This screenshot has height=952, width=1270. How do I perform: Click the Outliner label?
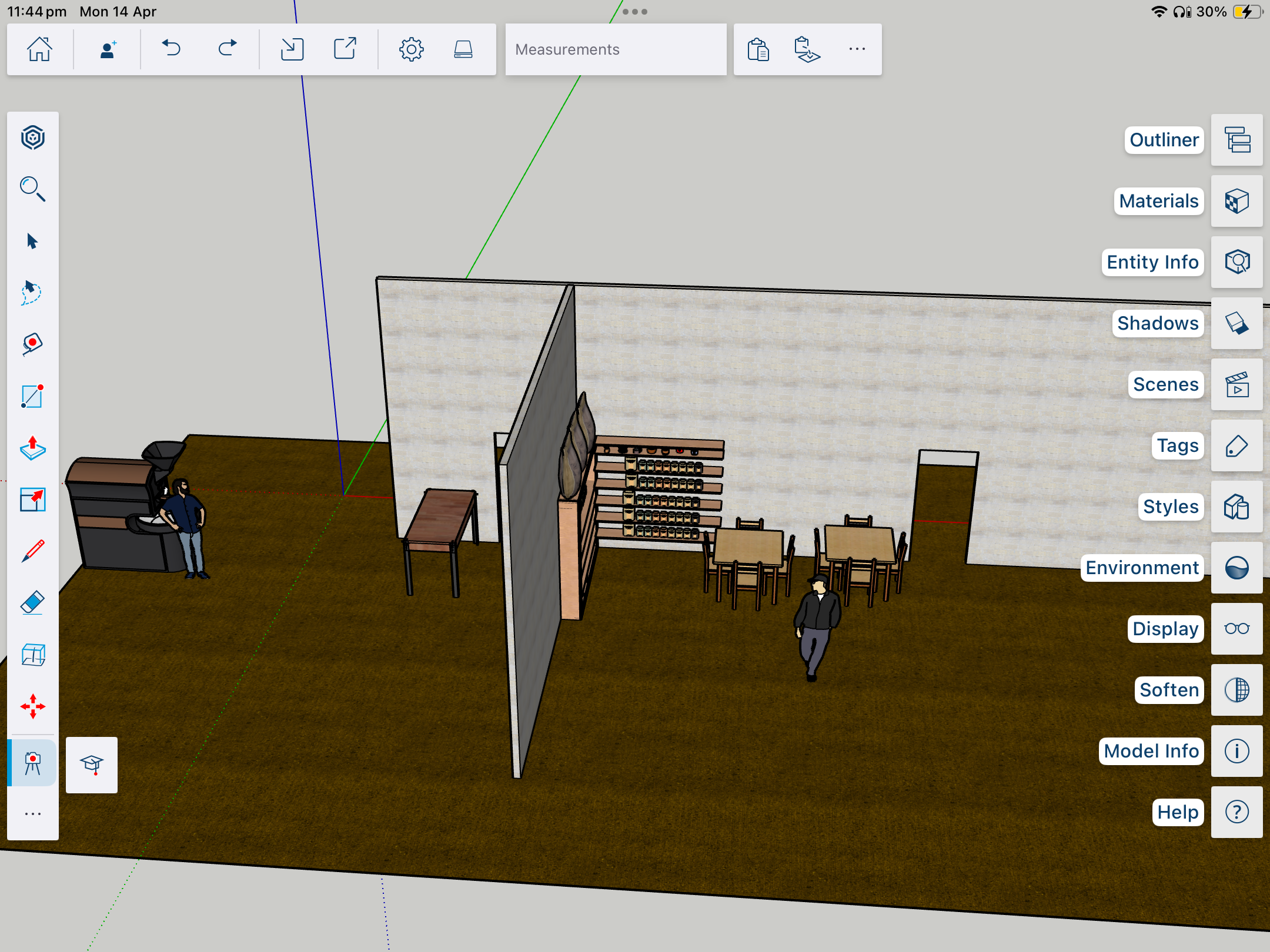click(x=1164, y=140)
